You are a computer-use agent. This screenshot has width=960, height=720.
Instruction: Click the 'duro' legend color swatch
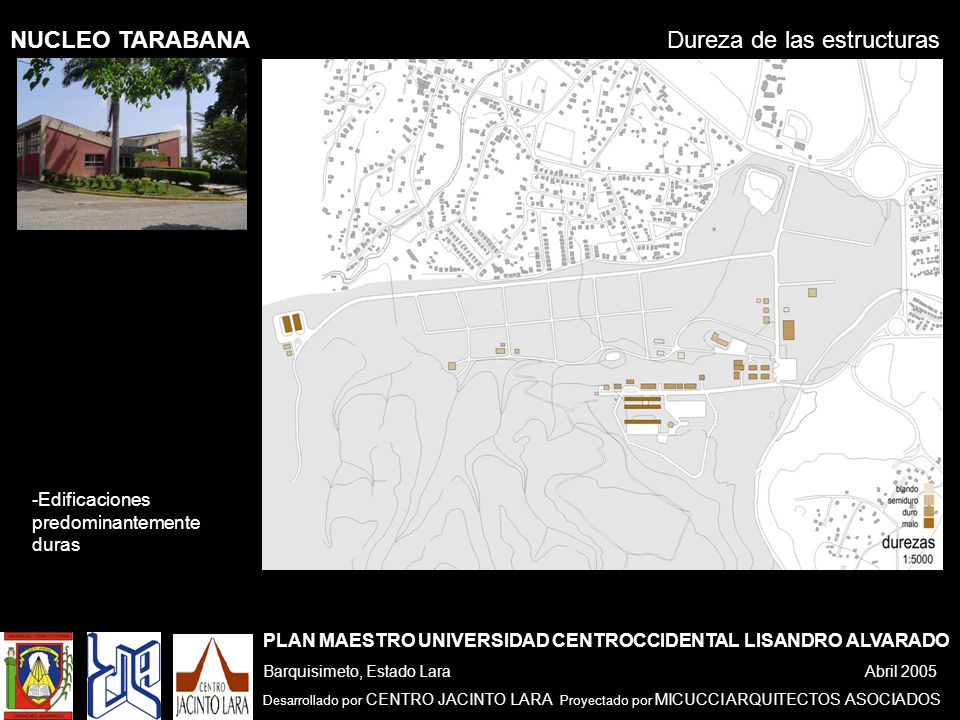[929, 511]
